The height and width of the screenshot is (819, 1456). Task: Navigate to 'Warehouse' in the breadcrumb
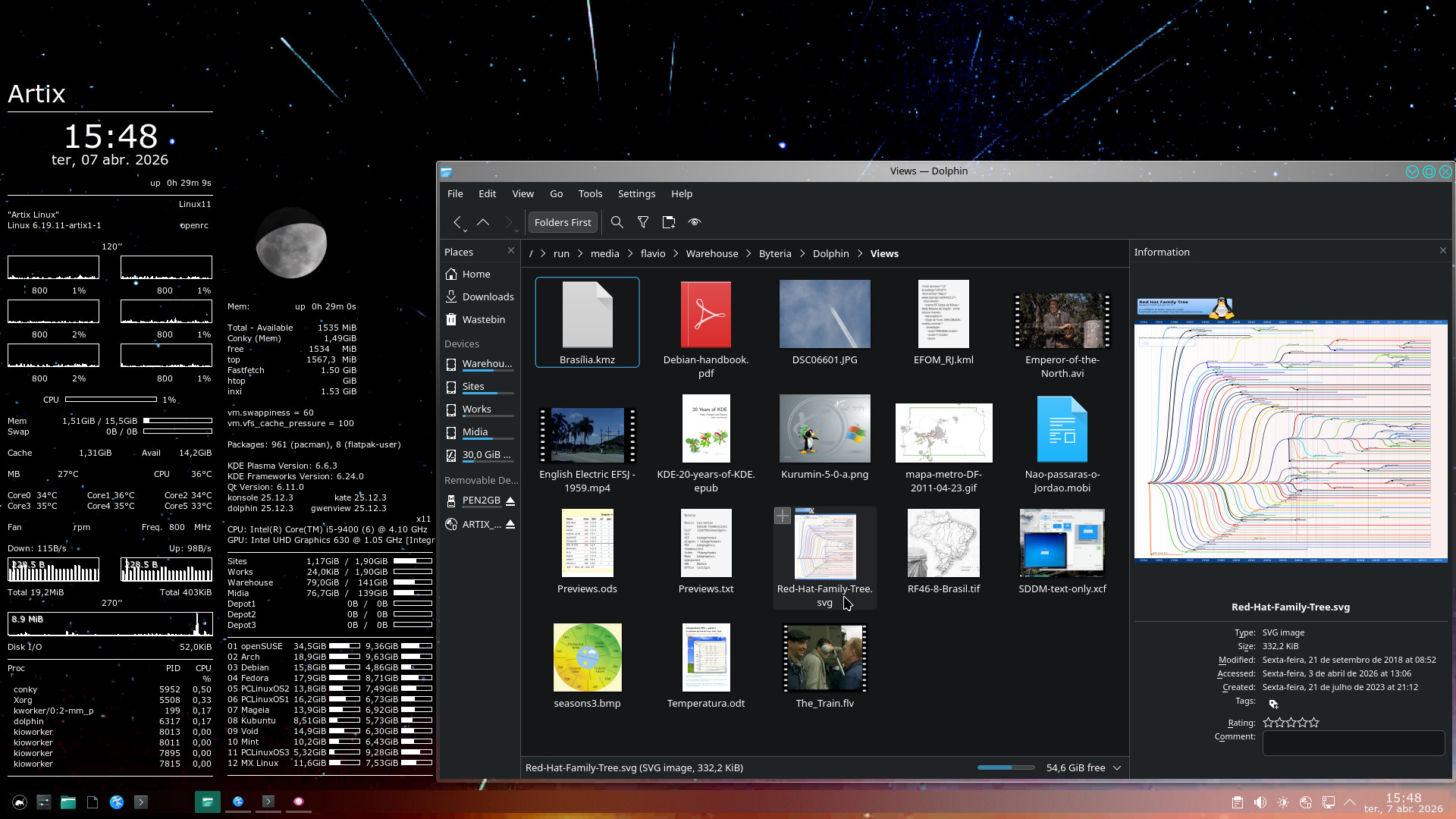click(x=712, y=253)
